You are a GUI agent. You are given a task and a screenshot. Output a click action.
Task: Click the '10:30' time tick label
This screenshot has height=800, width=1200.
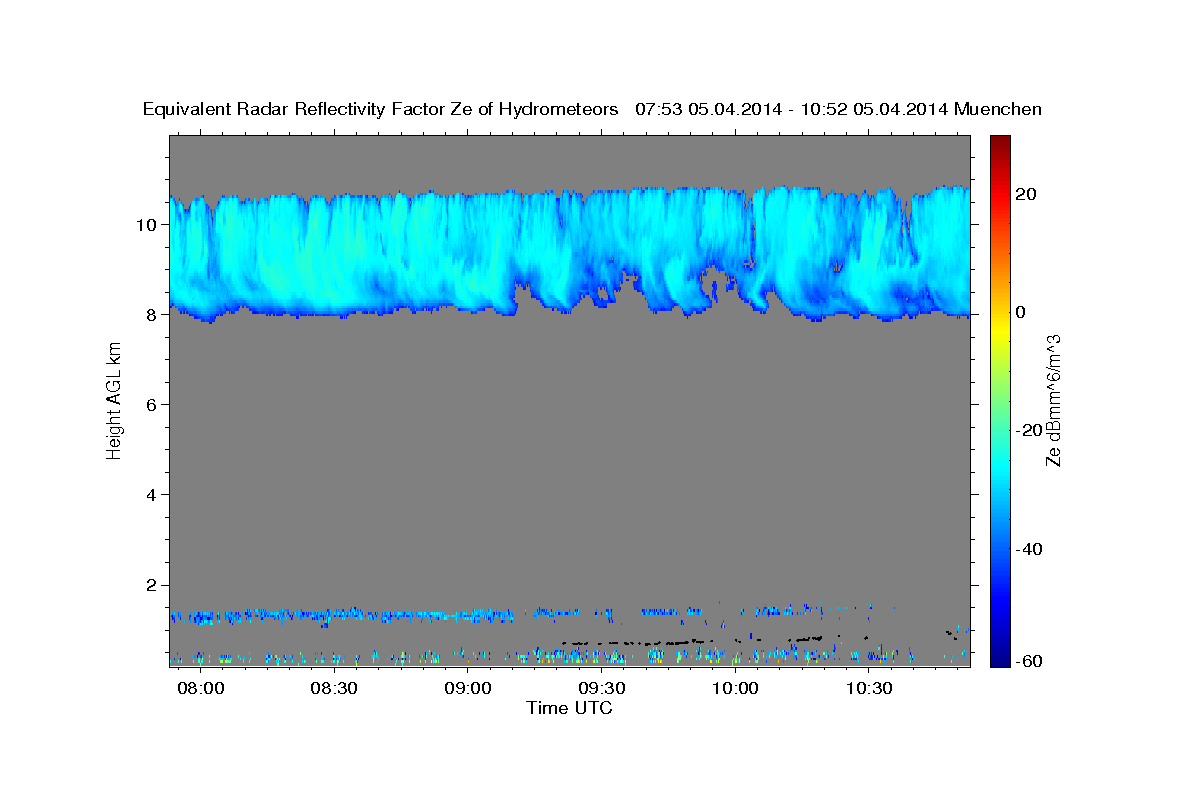click(x=869, y=689)
